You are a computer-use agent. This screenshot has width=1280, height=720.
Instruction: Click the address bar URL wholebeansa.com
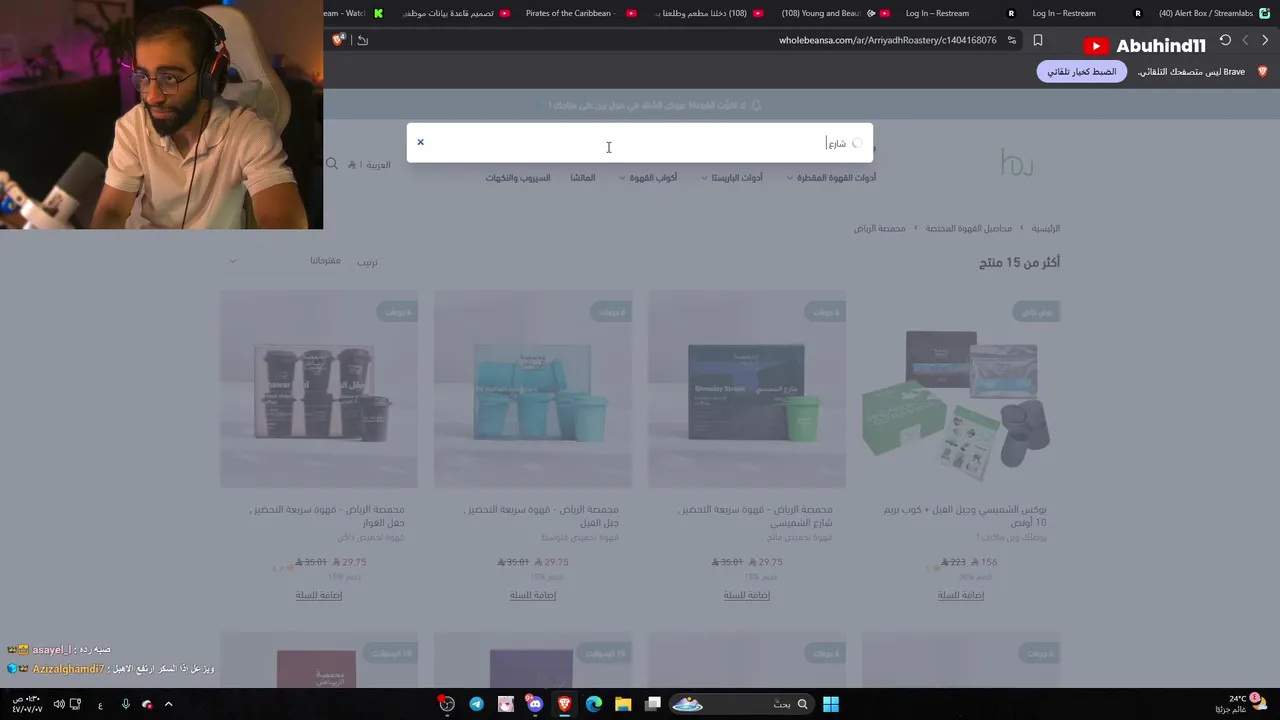point(888,40)
